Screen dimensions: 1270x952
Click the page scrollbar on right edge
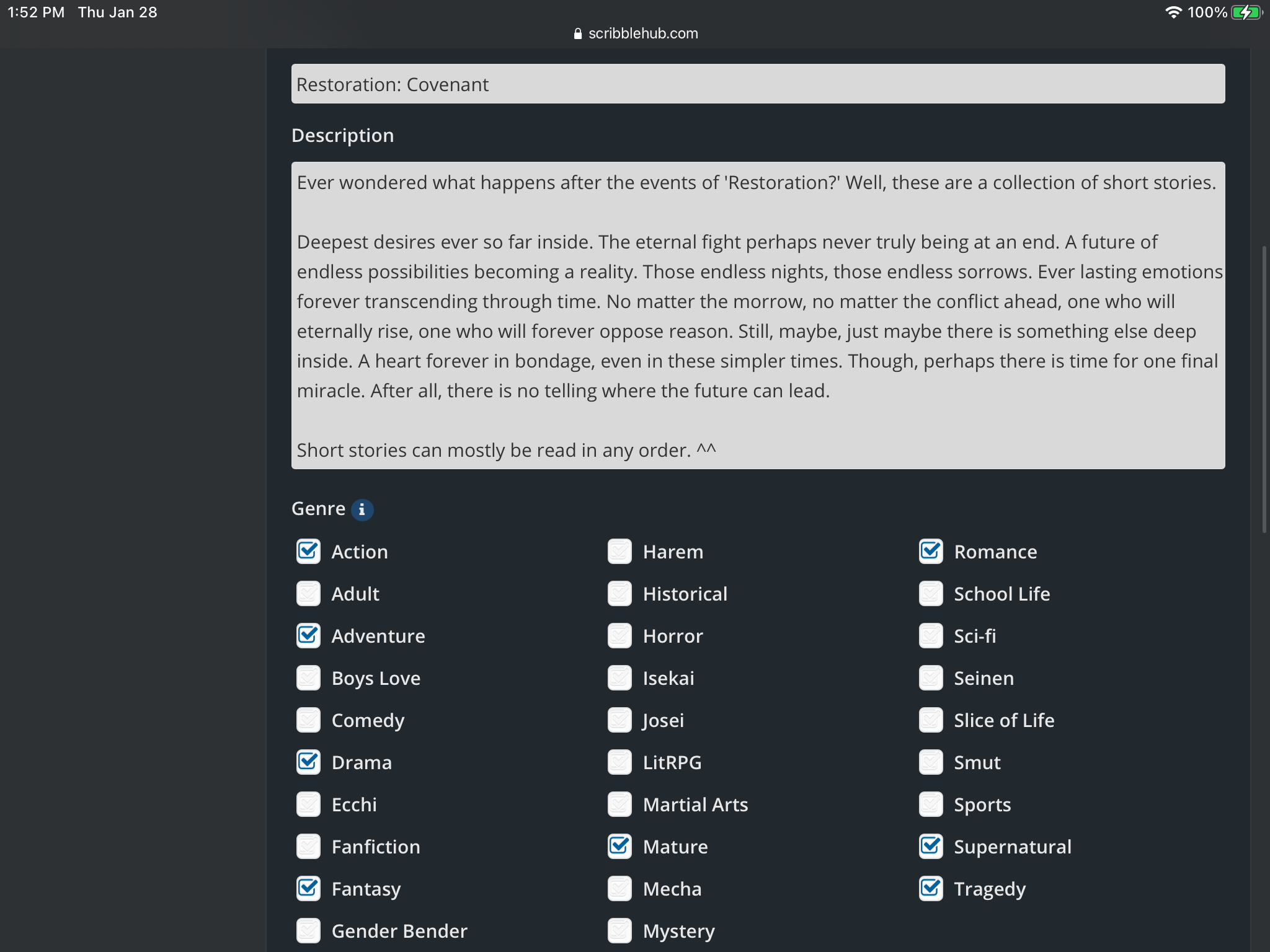[1264, 389]
